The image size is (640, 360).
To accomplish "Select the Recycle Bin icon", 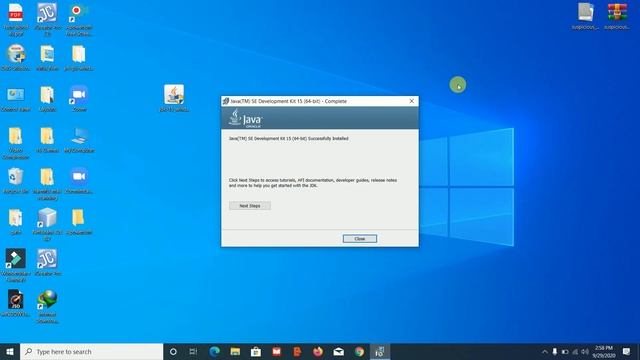I will pyautogui.click(x=16, y=180).
